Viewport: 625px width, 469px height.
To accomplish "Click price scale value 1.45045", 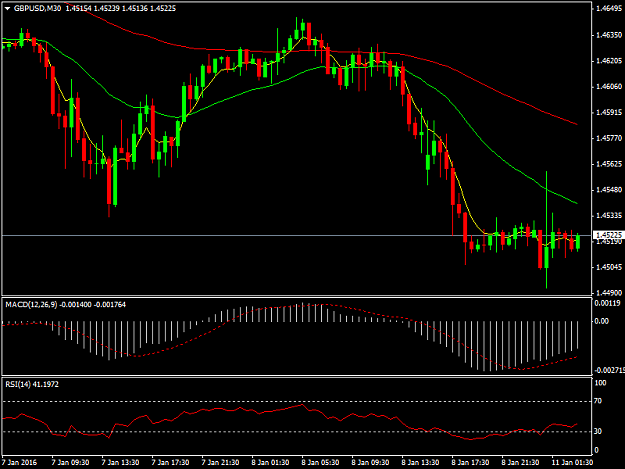I will coord(608,267).
